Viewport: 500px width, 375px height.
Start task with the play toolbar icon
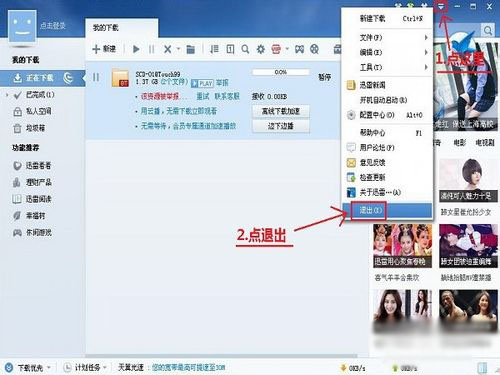point(136,49)
